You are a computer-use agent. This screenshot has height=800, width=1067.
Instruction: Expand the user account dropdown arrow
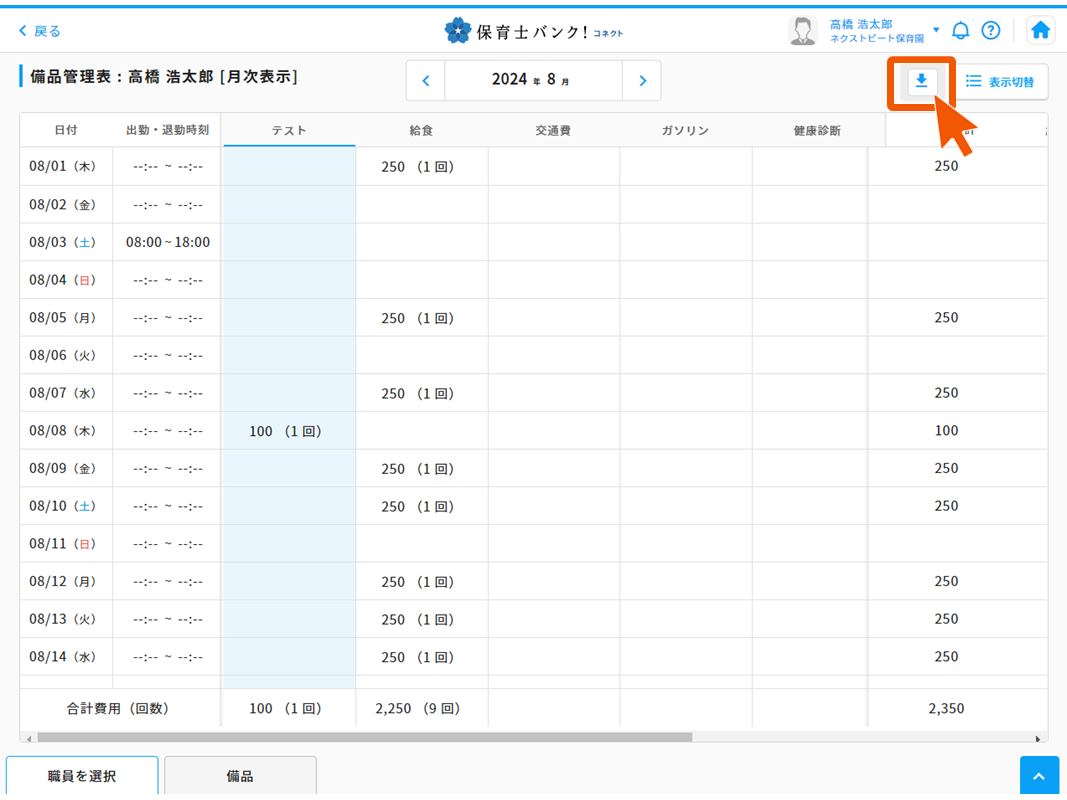coord(936,30)
